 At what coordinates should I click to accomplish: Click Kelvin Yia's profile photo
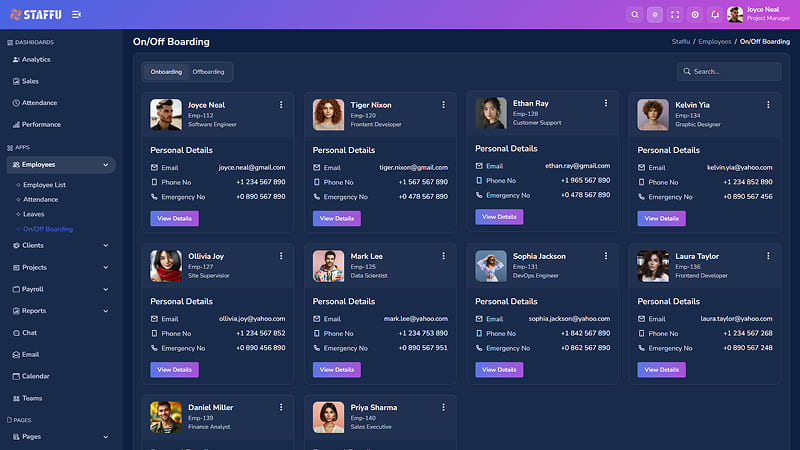tap(653, 115)
